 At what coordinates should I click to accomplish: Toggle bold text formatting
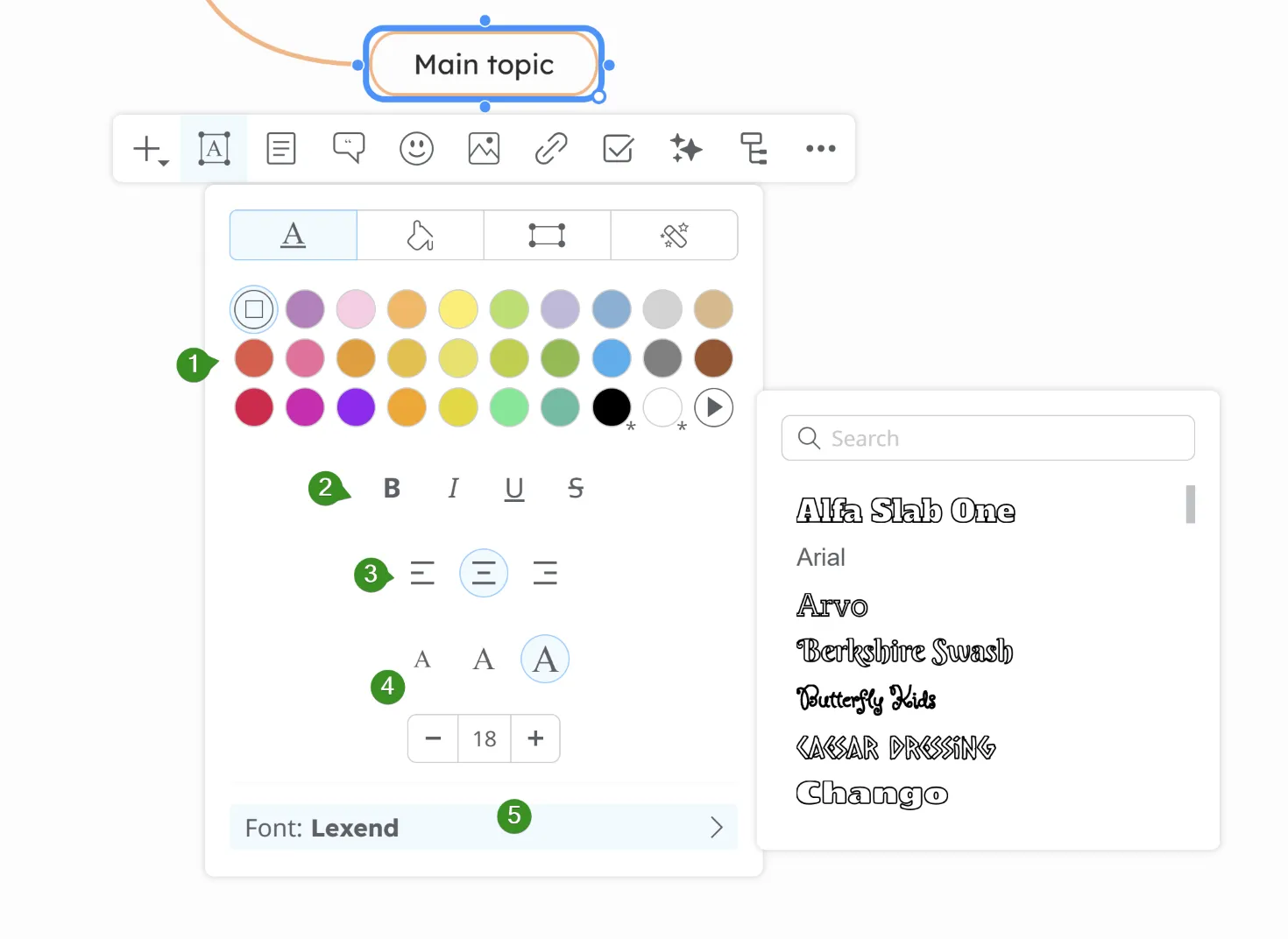coord(392,488)
